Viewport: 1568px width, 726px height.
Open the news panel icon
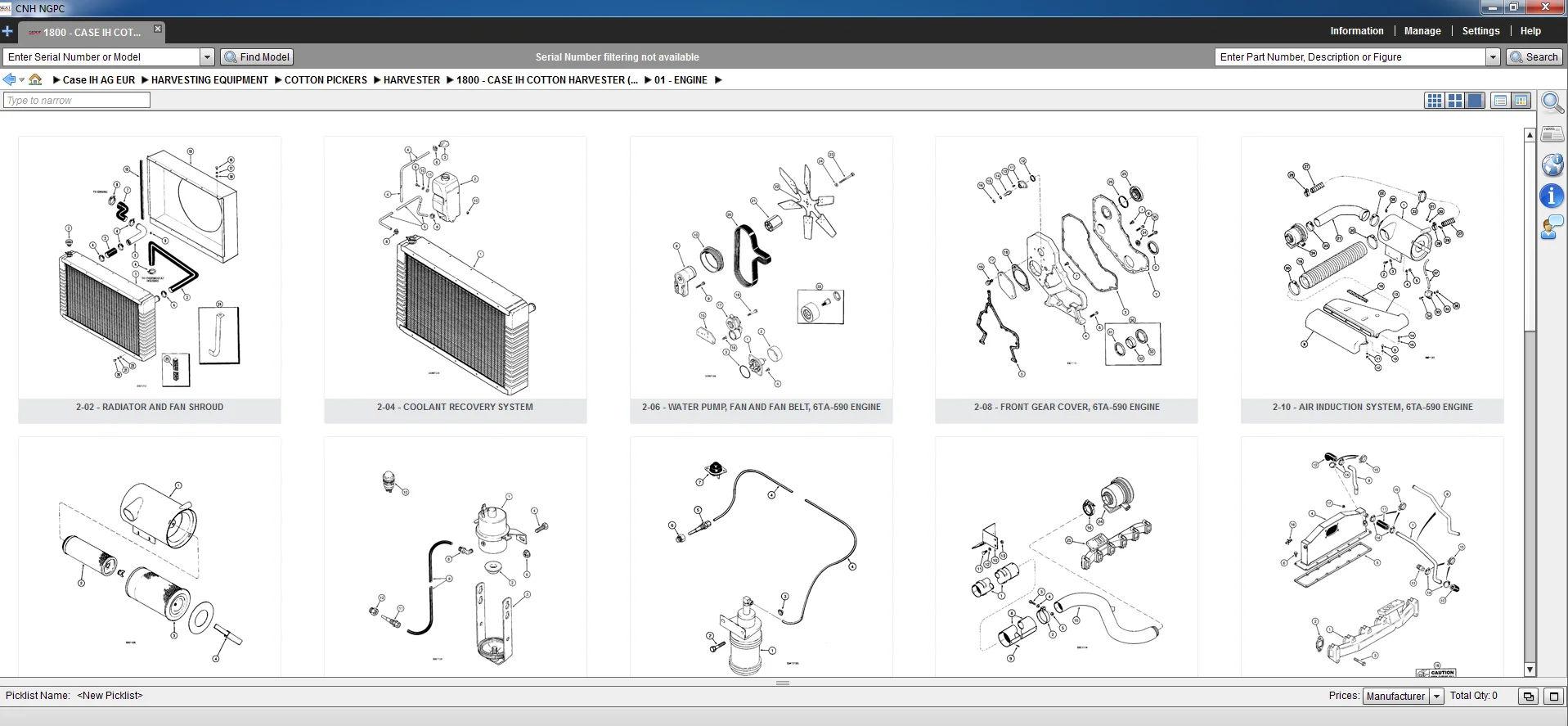pos(1552,134)
